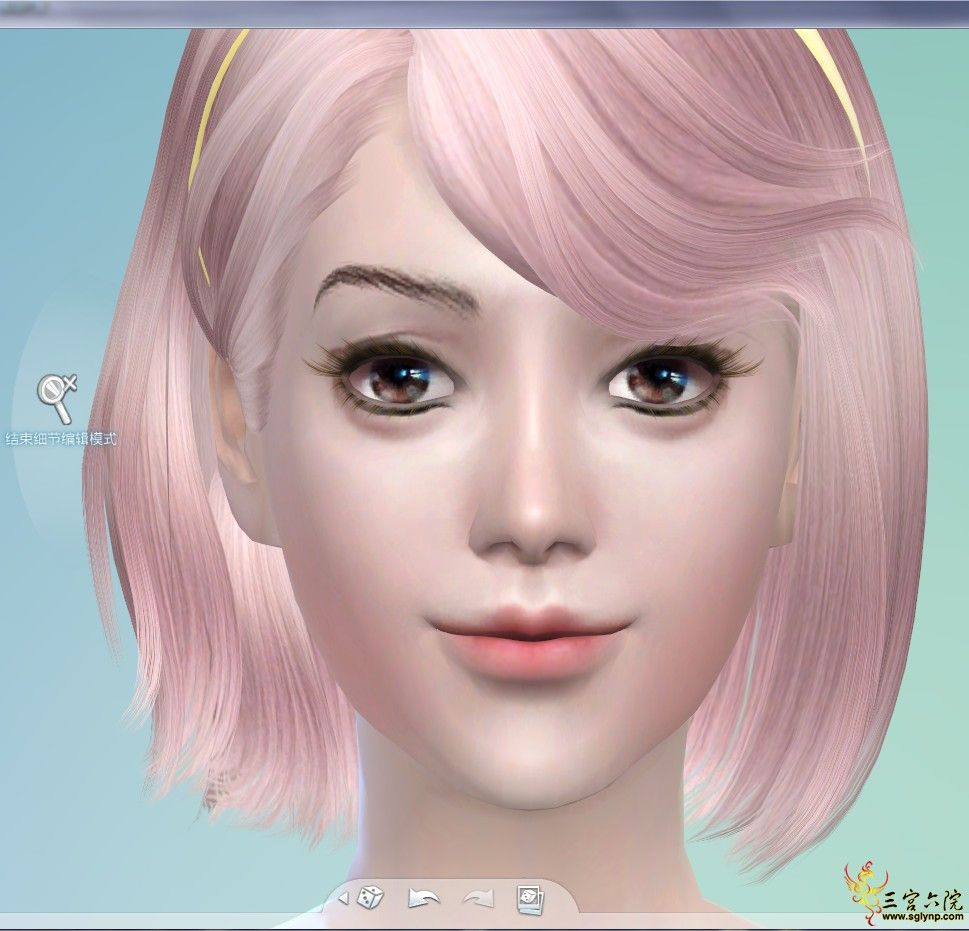Expand the randomize options arrow beside the dice
Viewport: 969px width, 931px height.
pos(344,898)
